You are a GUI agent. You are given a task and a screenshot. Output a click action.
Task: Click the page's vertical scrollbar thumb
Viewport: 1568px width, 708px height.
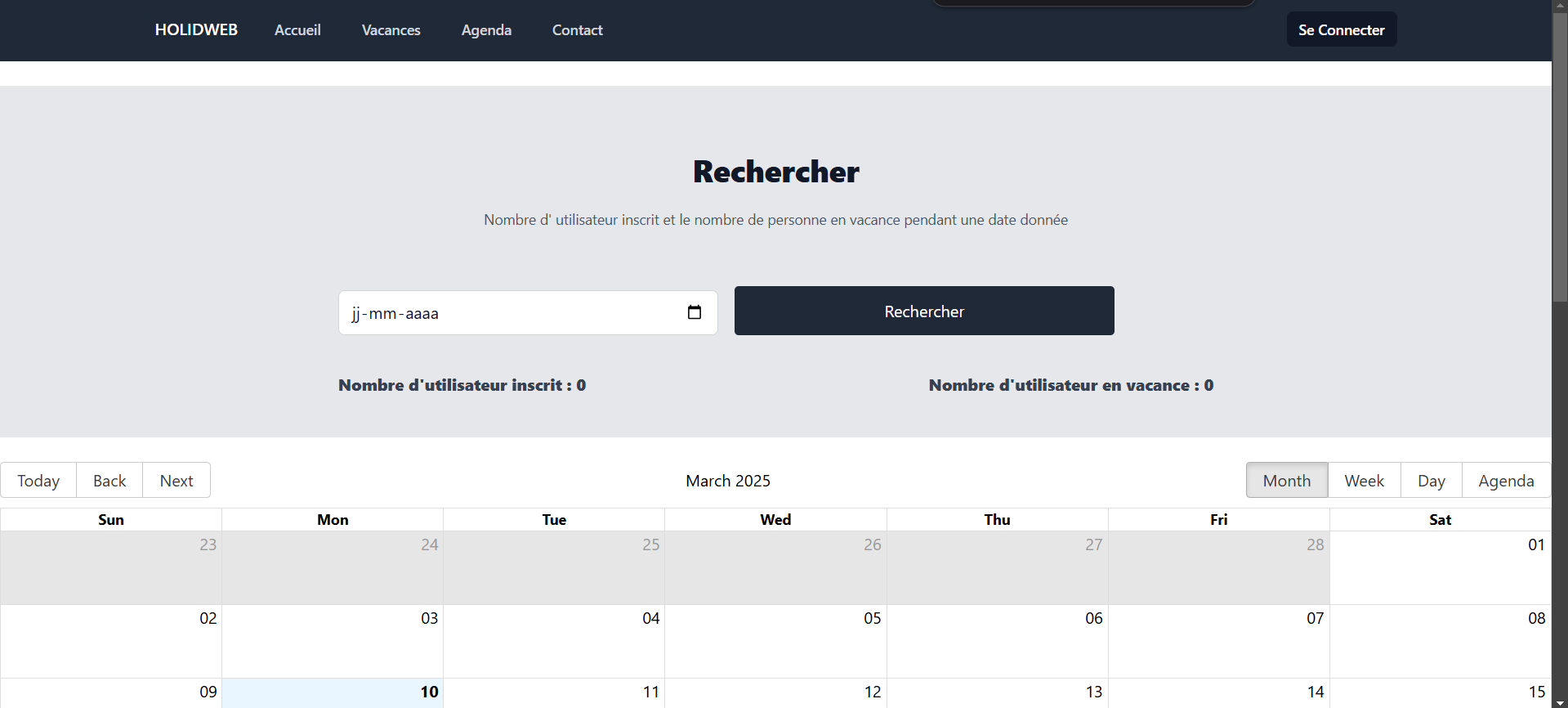click(1560, 157)
